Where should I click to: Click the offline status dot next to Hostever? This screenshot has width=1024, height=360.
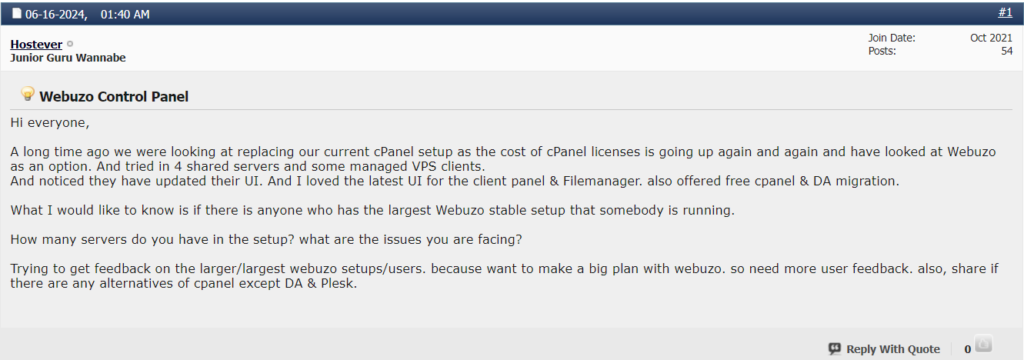pos(71,44)
